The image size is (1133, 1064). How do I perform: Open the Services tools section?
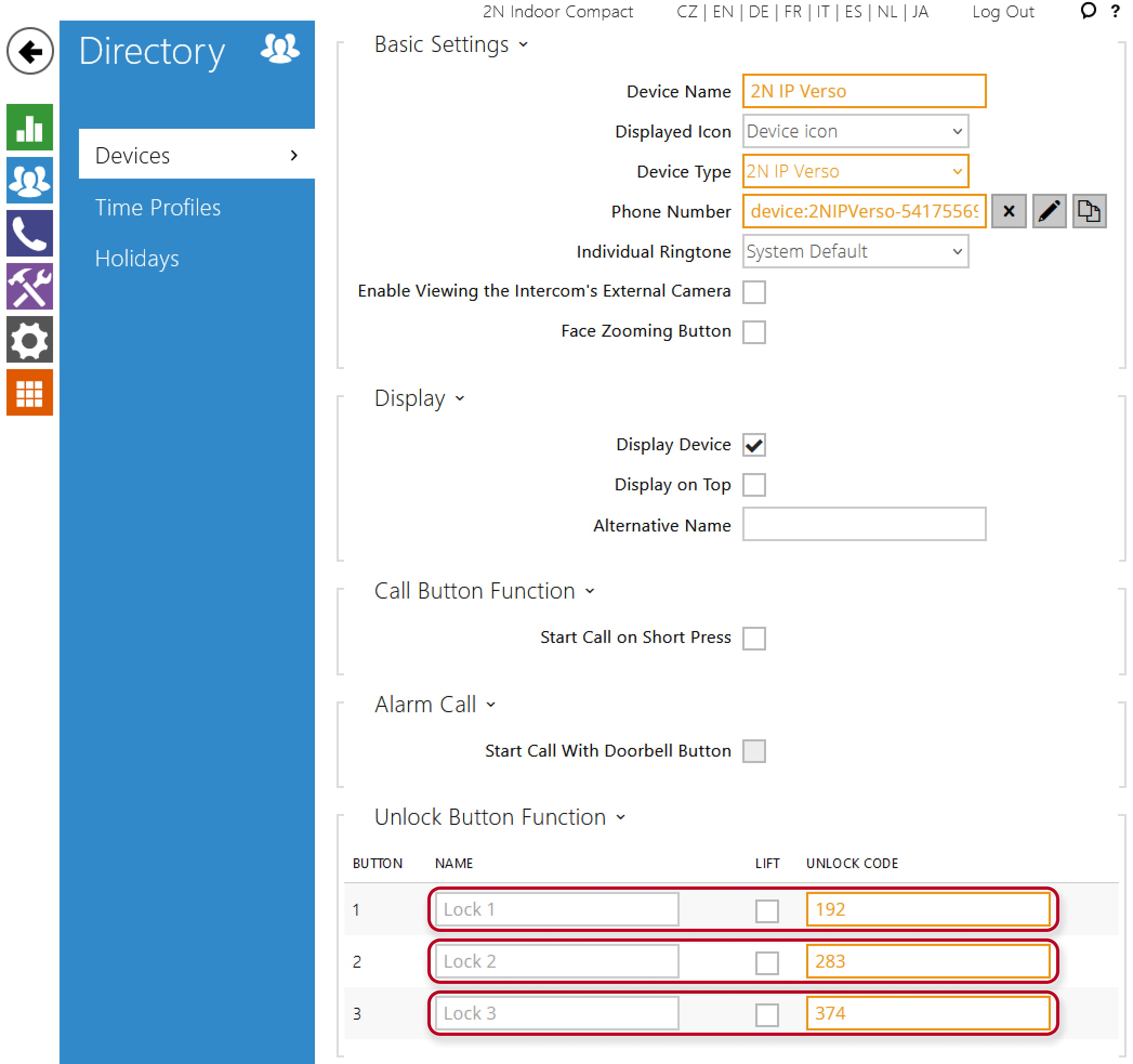tap(30, 286)
